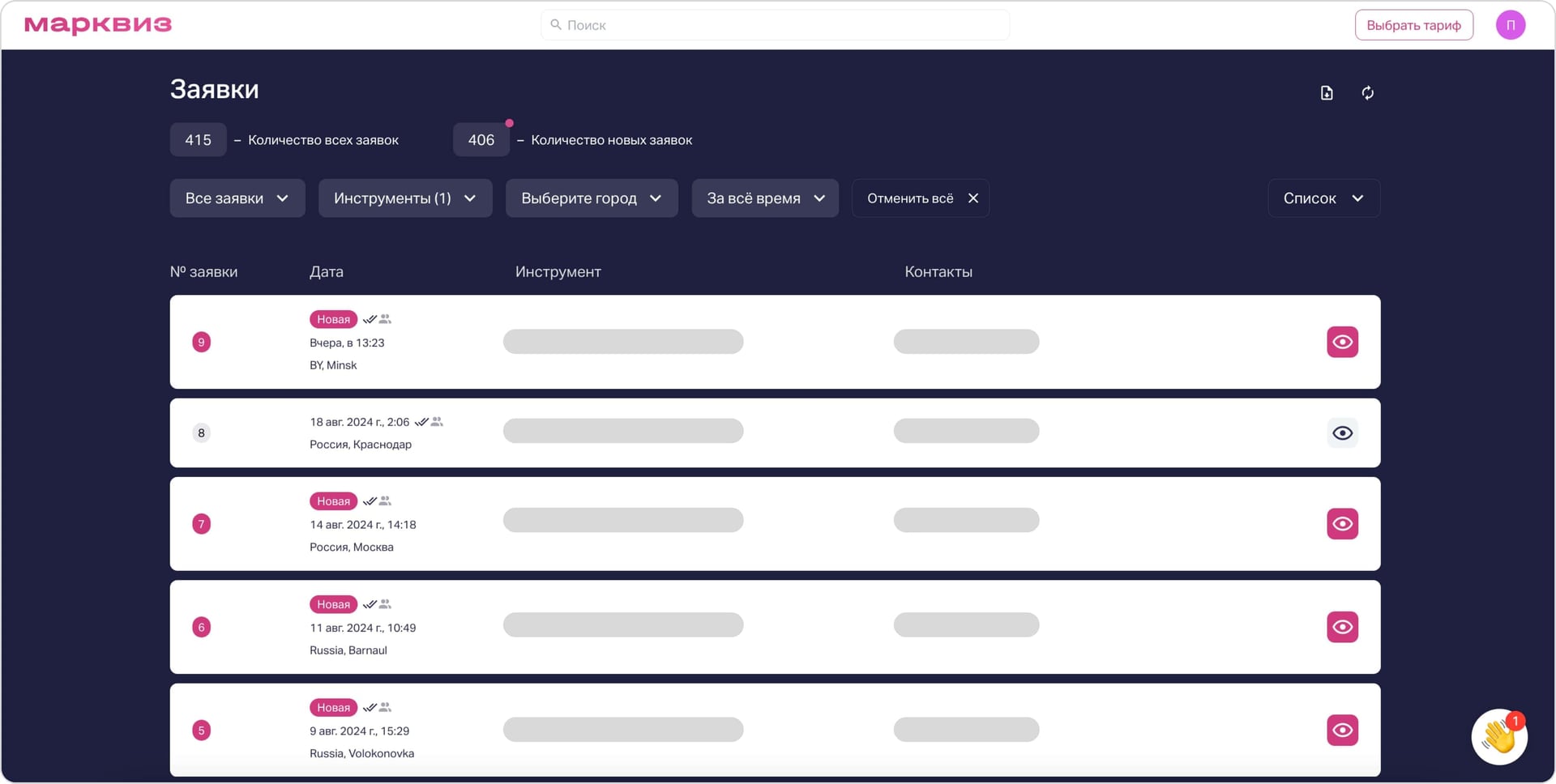This screenshot has height=784, width=1556.
Task: Toggle the eye icon on request 8
Action: coord(1343,432)
